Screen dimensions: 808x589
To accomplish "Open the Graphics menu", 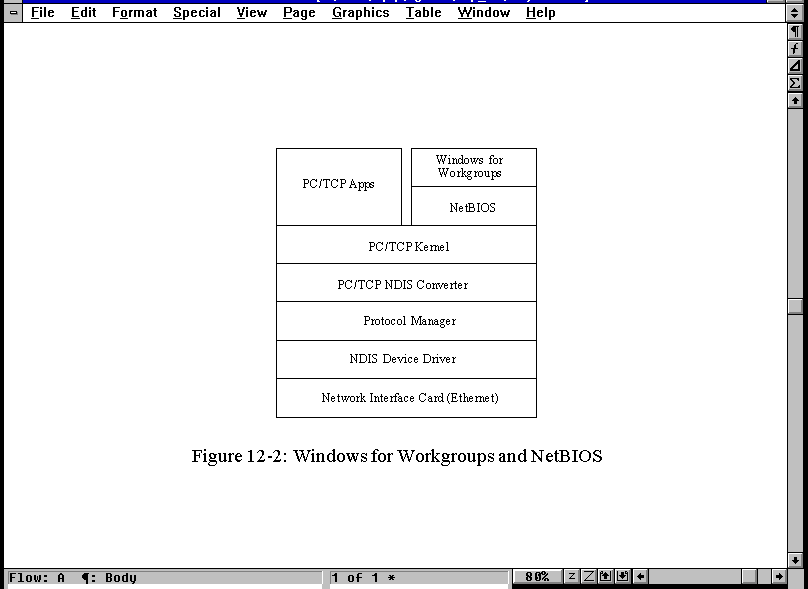I will (x=360, y=13).
